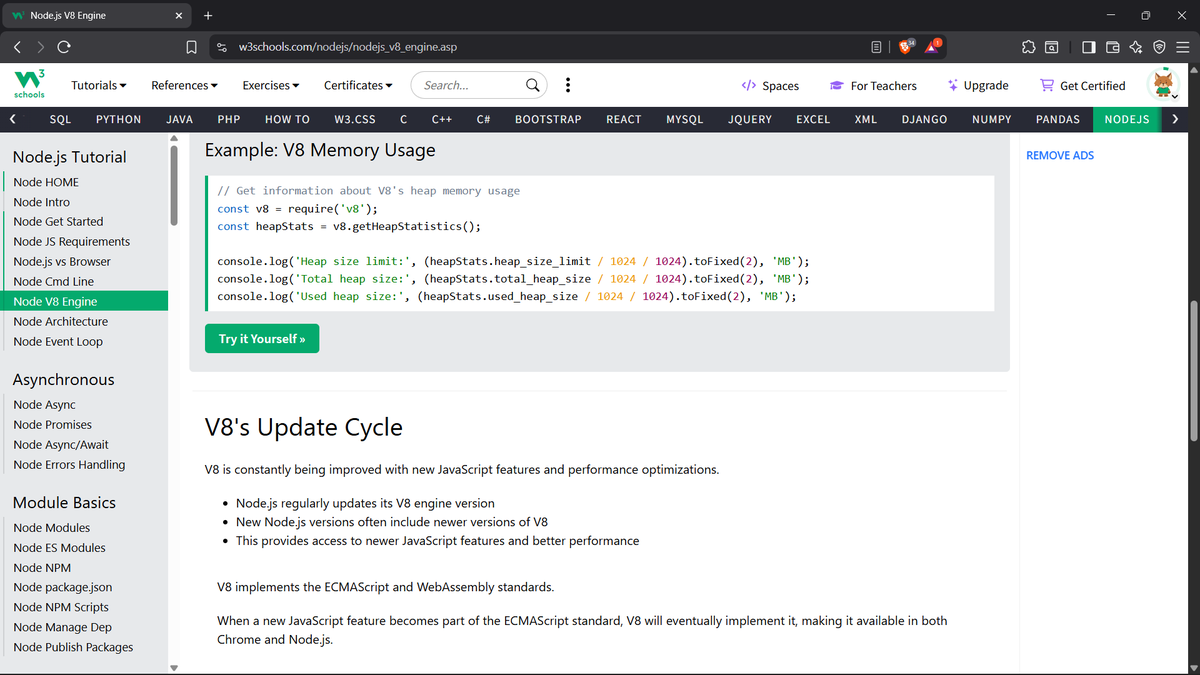Click the browser back arrow

(18, 47)
